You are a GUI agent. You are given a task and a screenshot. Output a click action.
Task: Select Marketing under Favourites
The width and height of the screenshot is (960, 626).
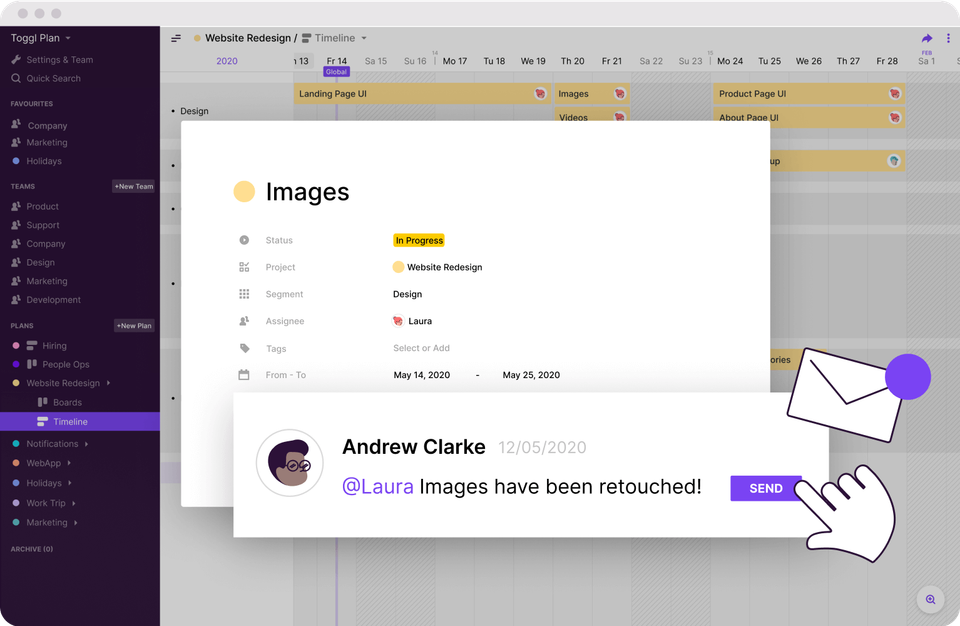[x=47, y=142]
